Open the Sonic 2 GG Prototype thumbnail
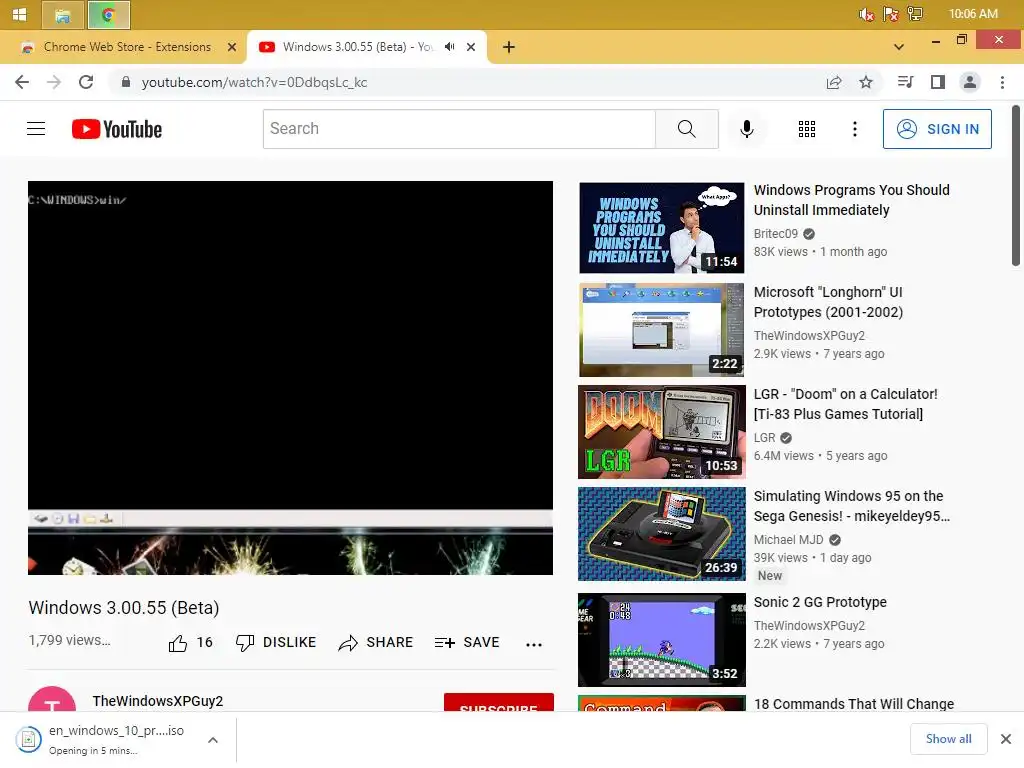 coord(662,640)
